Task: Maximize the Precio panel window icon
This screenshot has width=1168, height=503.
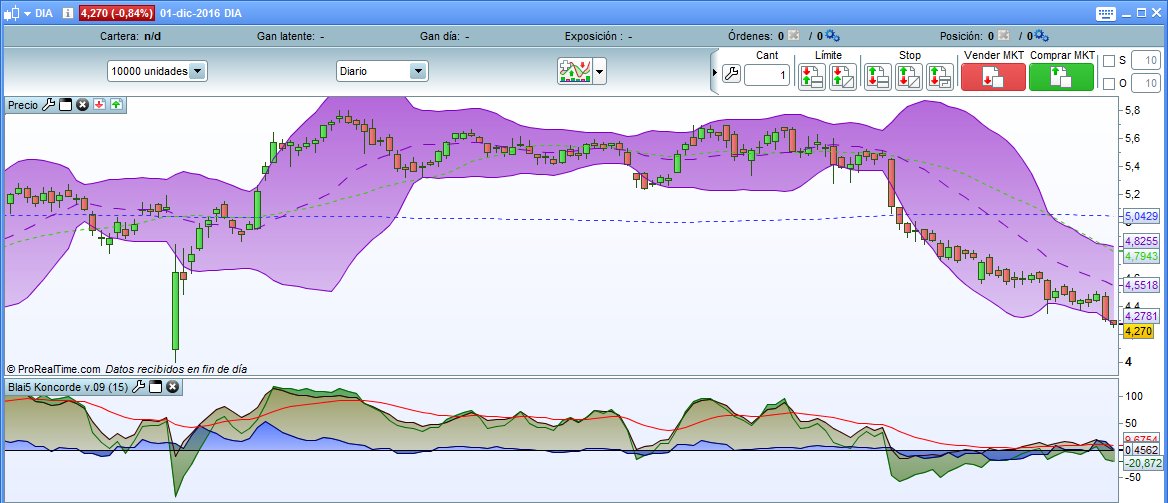Action: (x=66, y=105)
